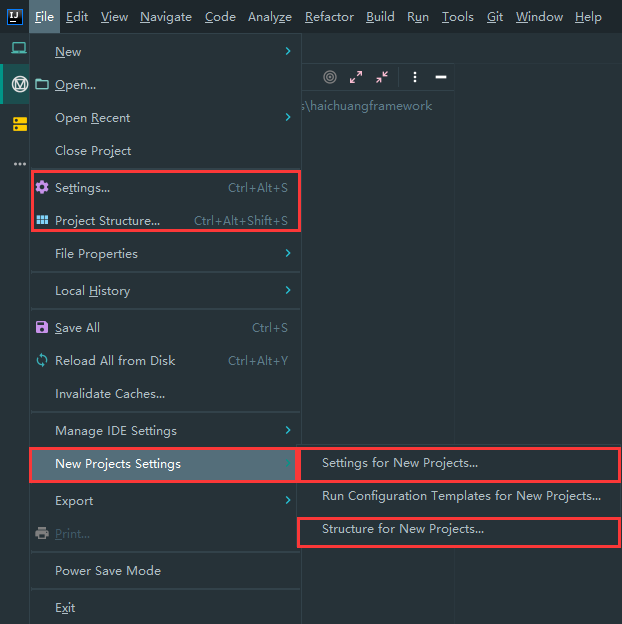This screenshot has width=622, height=624.
Task: Select Reload All from Disk
Action: [115, 361]
